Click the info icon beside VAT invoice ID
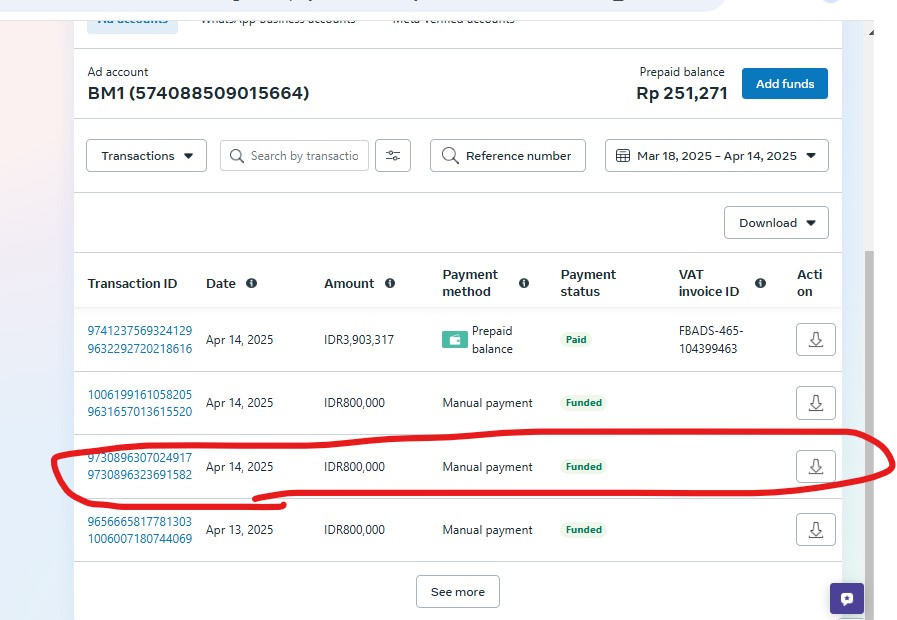This screenshot has height=620, width=897. (761, 283)
